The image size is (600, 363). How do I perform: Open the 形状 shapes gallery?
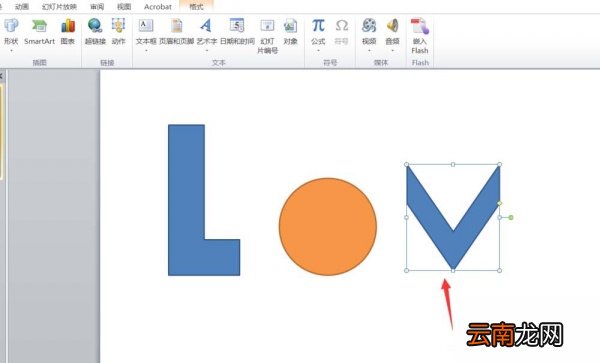point(11,33)
